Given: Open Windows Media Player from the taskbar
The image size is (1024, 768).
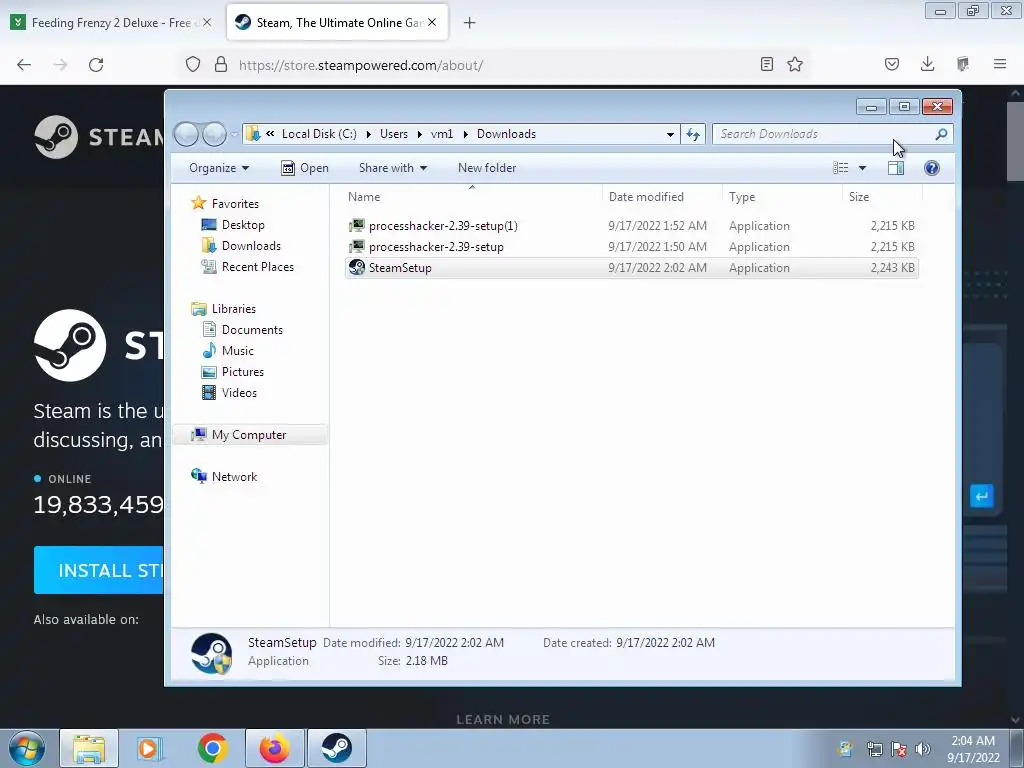Looking at the screenshot, I should [150, 748].
